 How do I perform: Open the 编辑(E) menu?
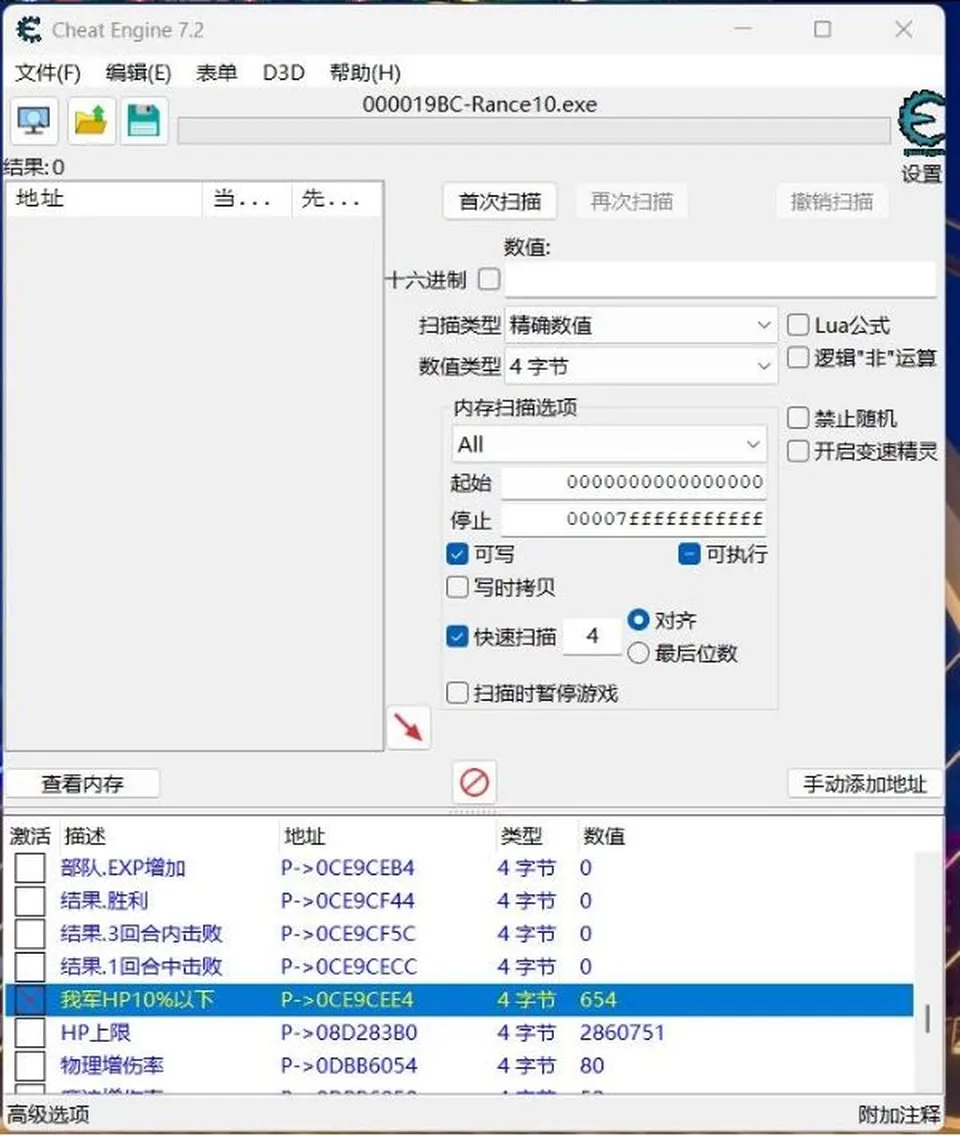coord(138,72)
